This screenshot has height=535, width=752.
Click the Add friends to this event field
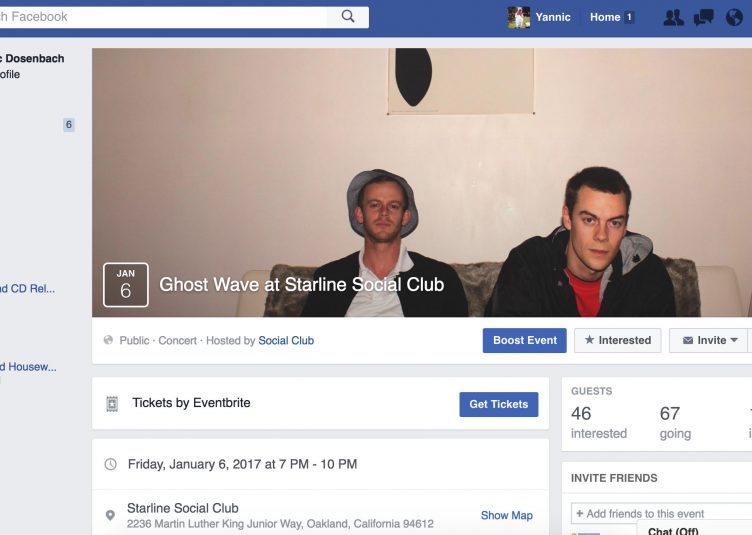(661, 513)
